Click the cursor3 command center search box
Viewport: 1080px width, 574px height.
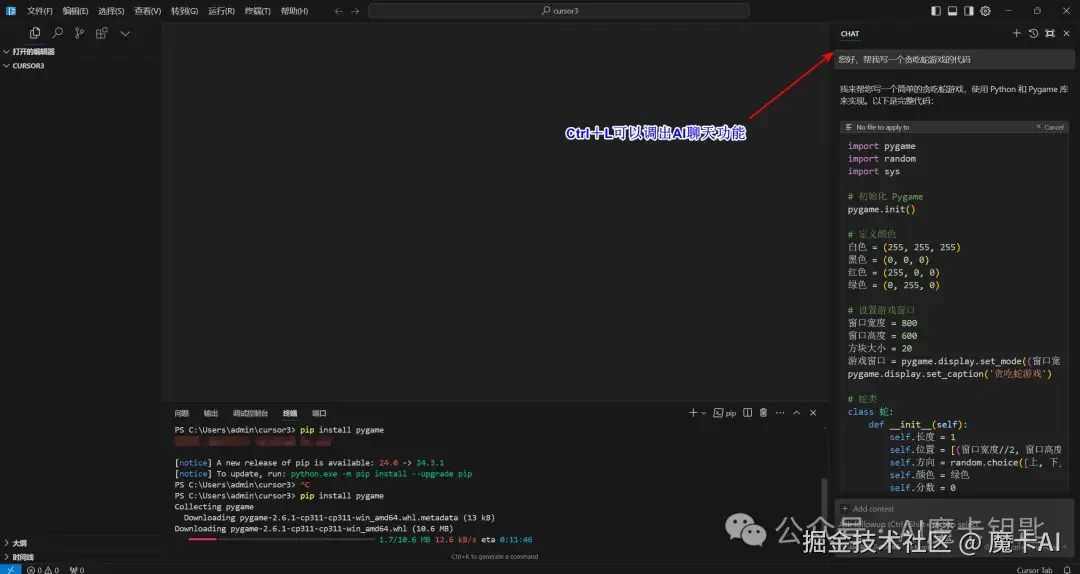559,11
